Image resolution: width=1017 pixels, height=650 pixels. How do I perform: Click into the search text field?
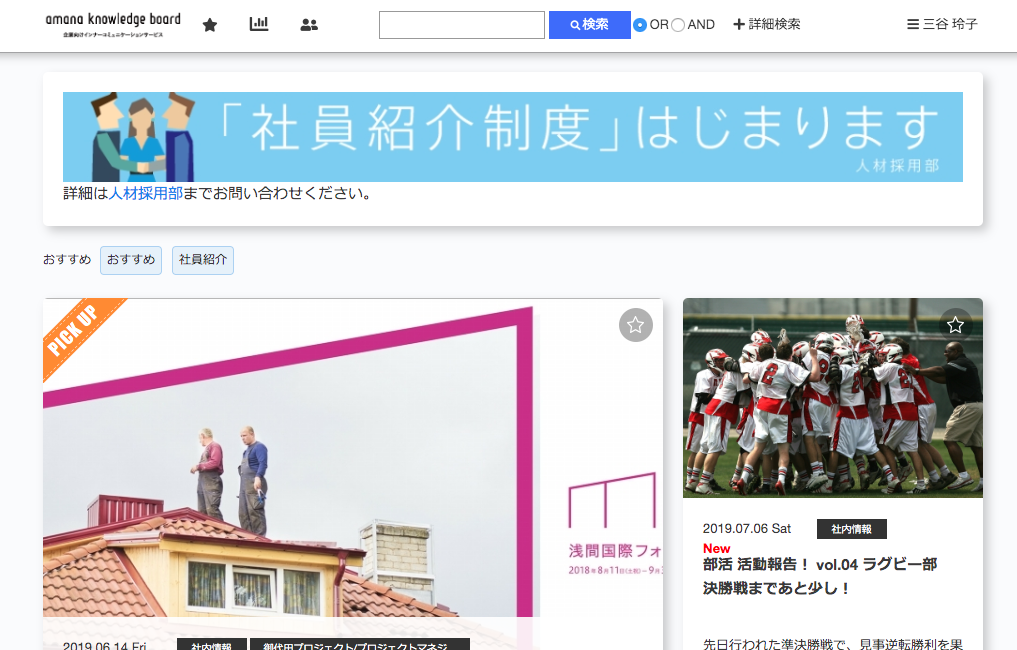point(461,25)
